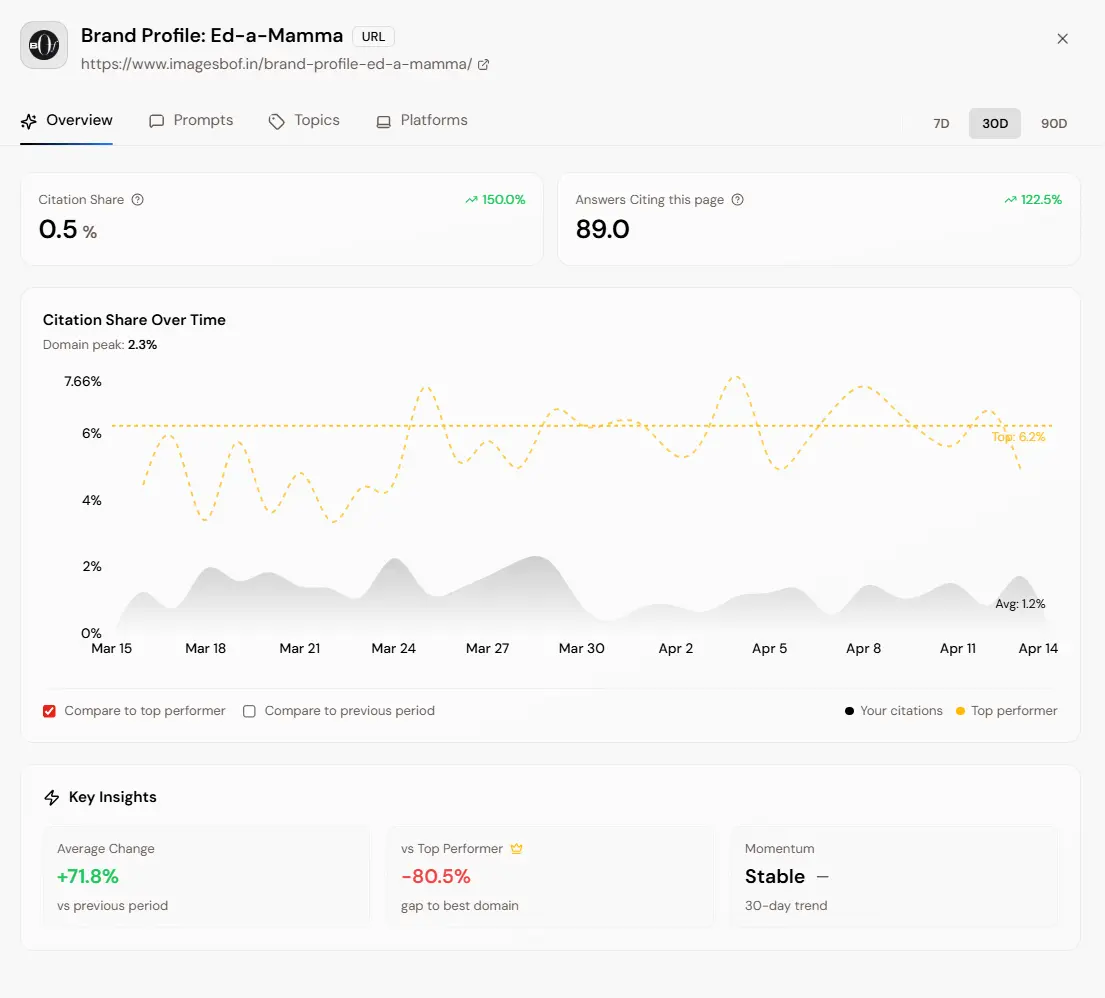Click the 7.66% axis label
This screenshot has width=1105, height=998.
click(82, 382)
